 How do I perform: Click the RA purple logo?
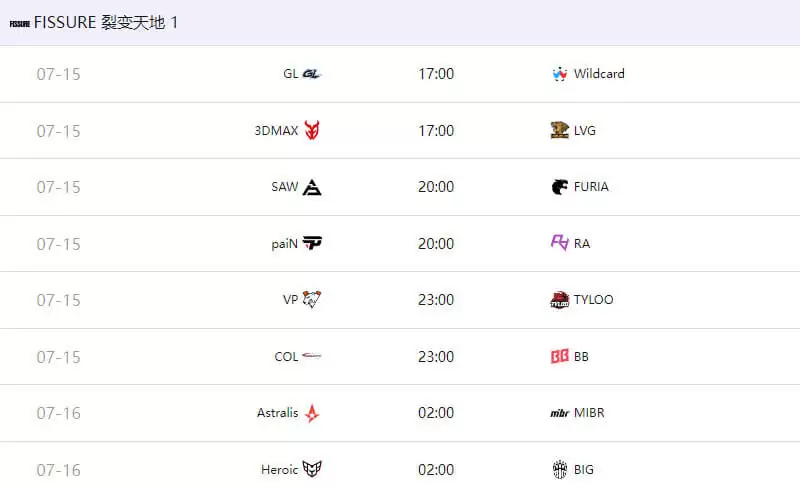click(560, 243)
